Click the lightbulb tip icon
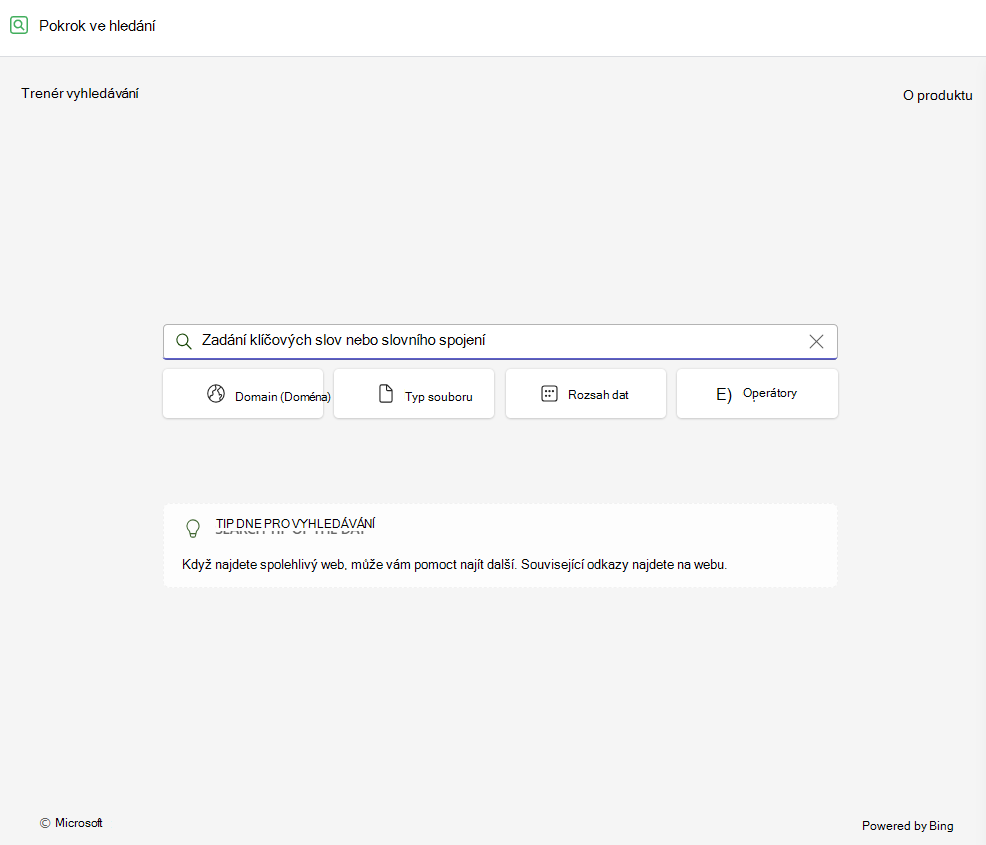986x845 pixels. [193, 528]
